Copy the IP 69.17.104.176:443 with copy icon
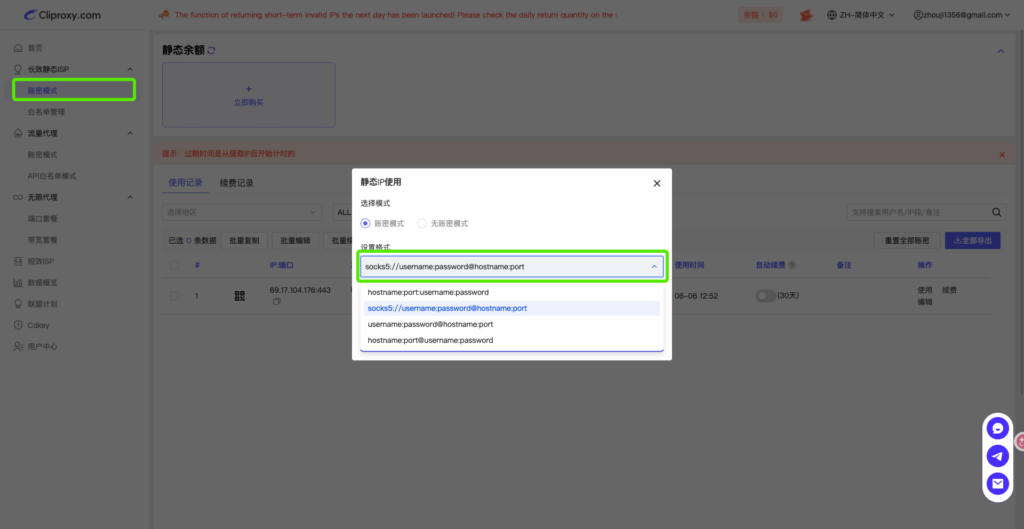The height and width of the screenshot is (529, 1024). pyautogui.click(x=277, y=302)
